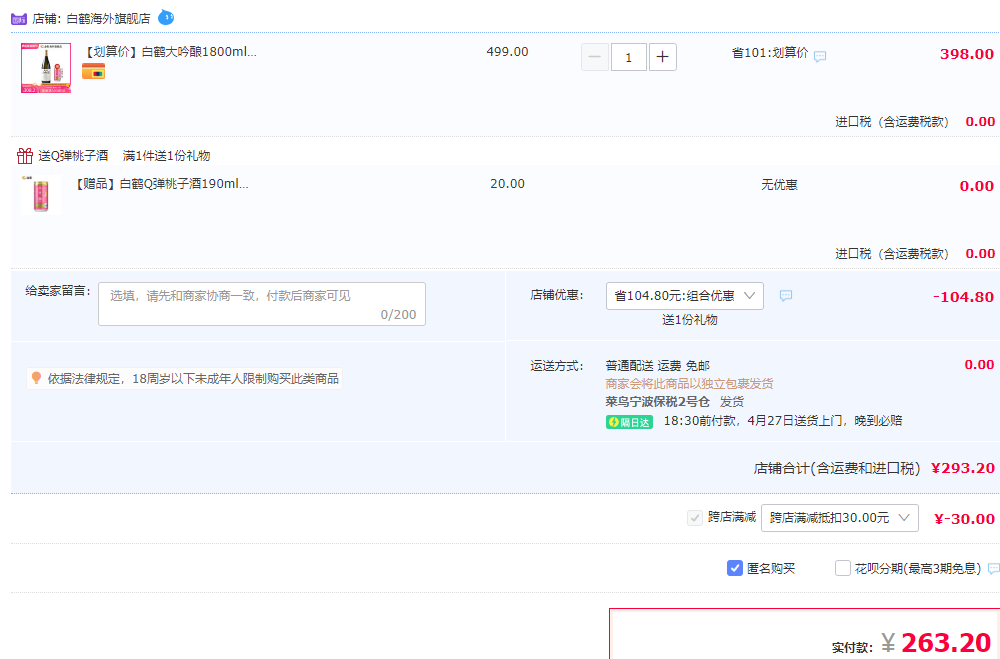Image resolution: width=1000 pixels, height=659 pixels.
Task: Click the orange card icon under product title
Action: click(x=94, y=71)
